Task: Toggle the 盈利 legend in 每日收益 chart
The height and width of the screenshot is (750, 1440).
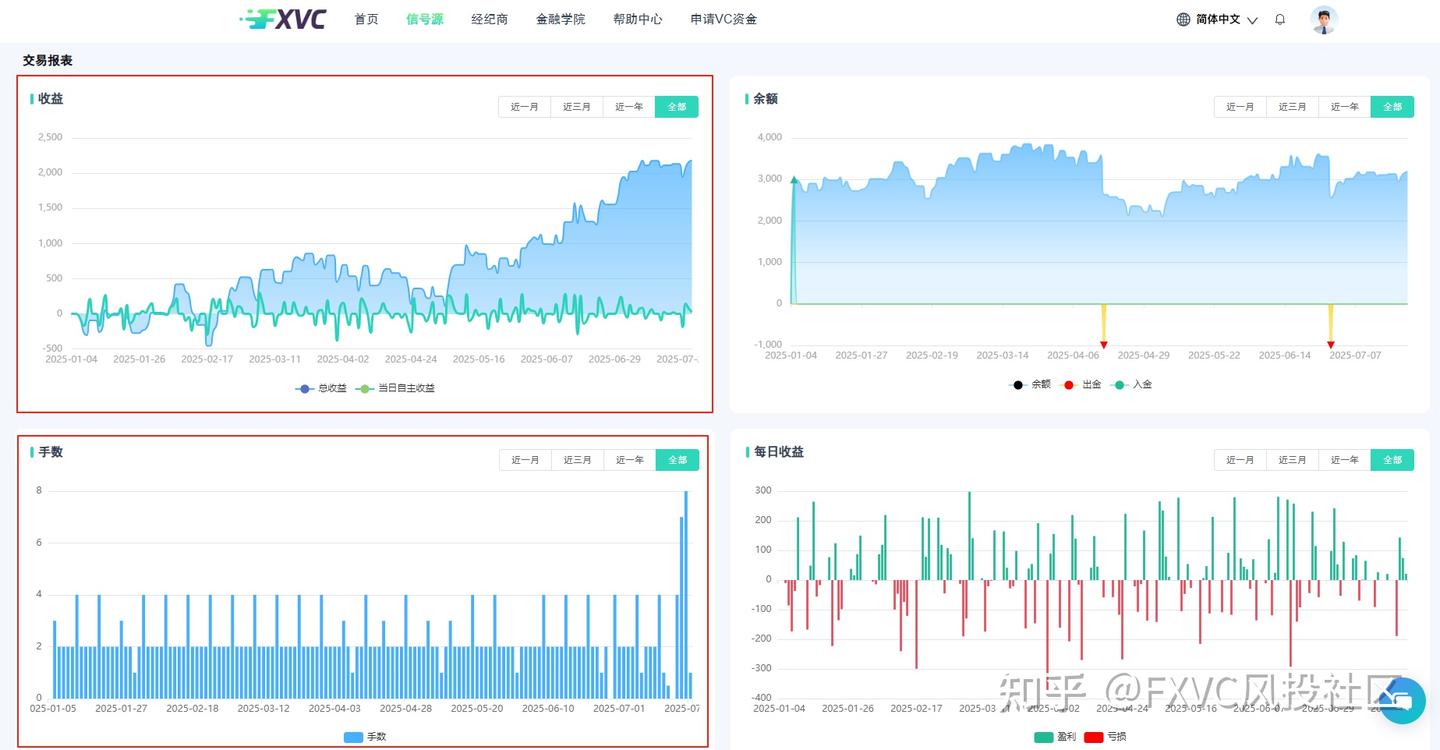Action: pos(1058,735)
